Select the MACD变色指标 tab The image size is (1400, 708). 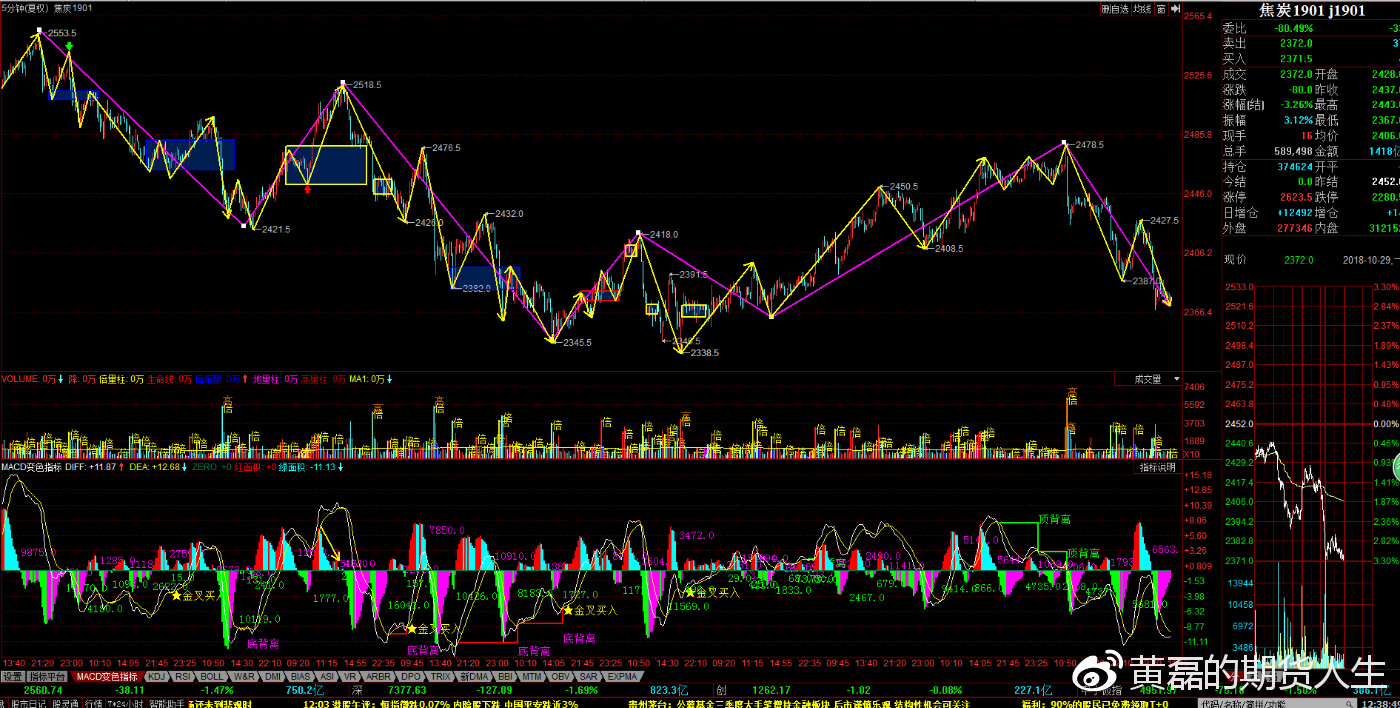pos(107,676)
